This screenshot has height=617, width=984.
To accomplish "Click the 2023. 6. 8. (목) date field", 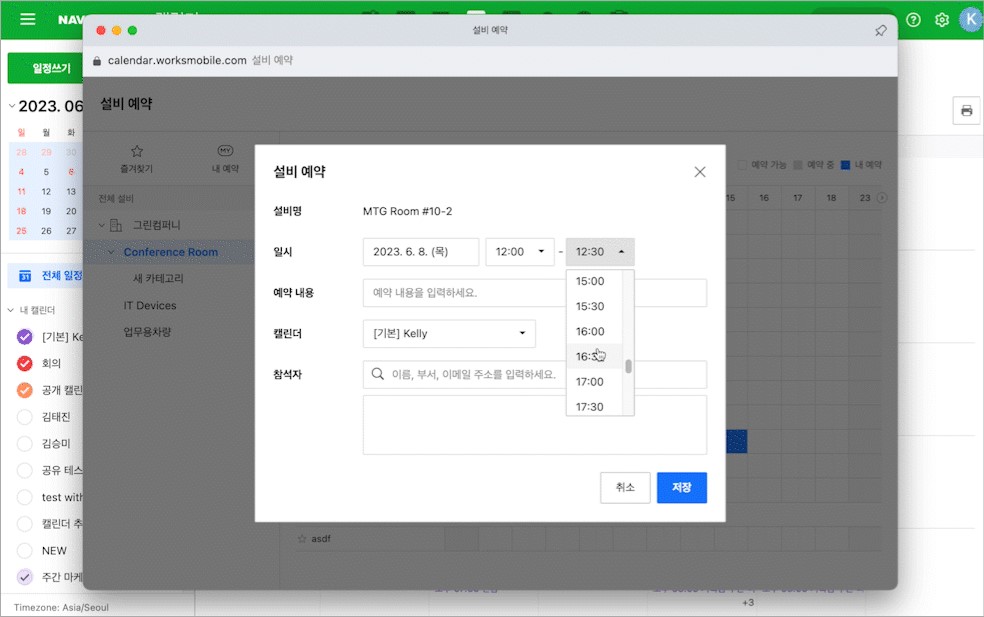I will pyautogui.click(x=421, y=252).
